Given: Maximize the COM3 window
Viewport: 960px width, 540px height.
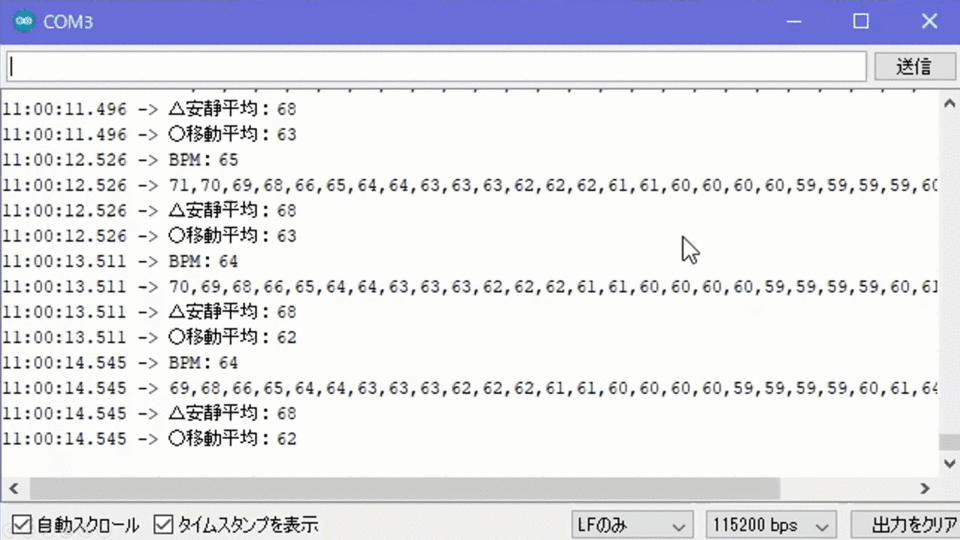Looking at the screenshot, I should coord(861,21).
